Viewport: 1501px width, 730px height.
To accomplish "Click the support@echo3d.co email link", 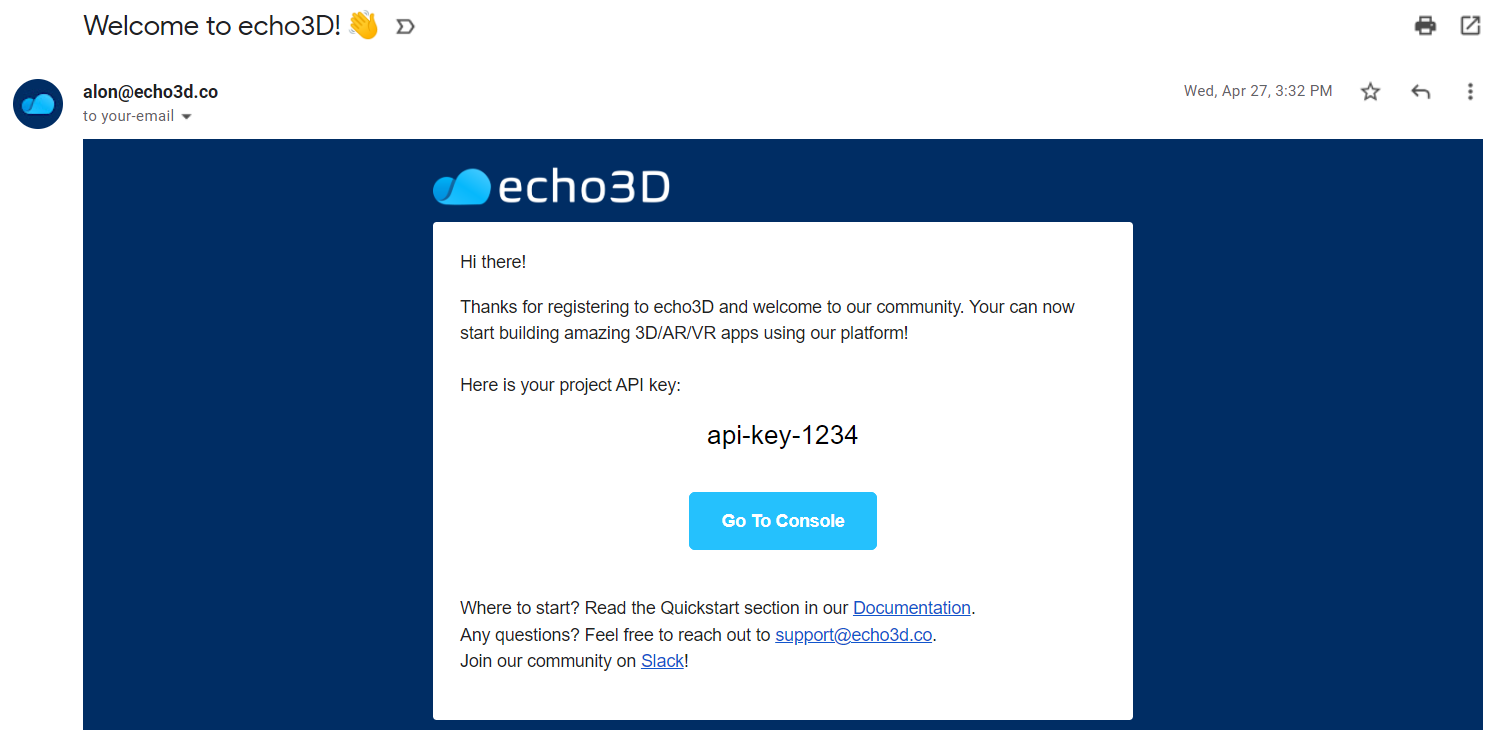I will tap(854, 635).
